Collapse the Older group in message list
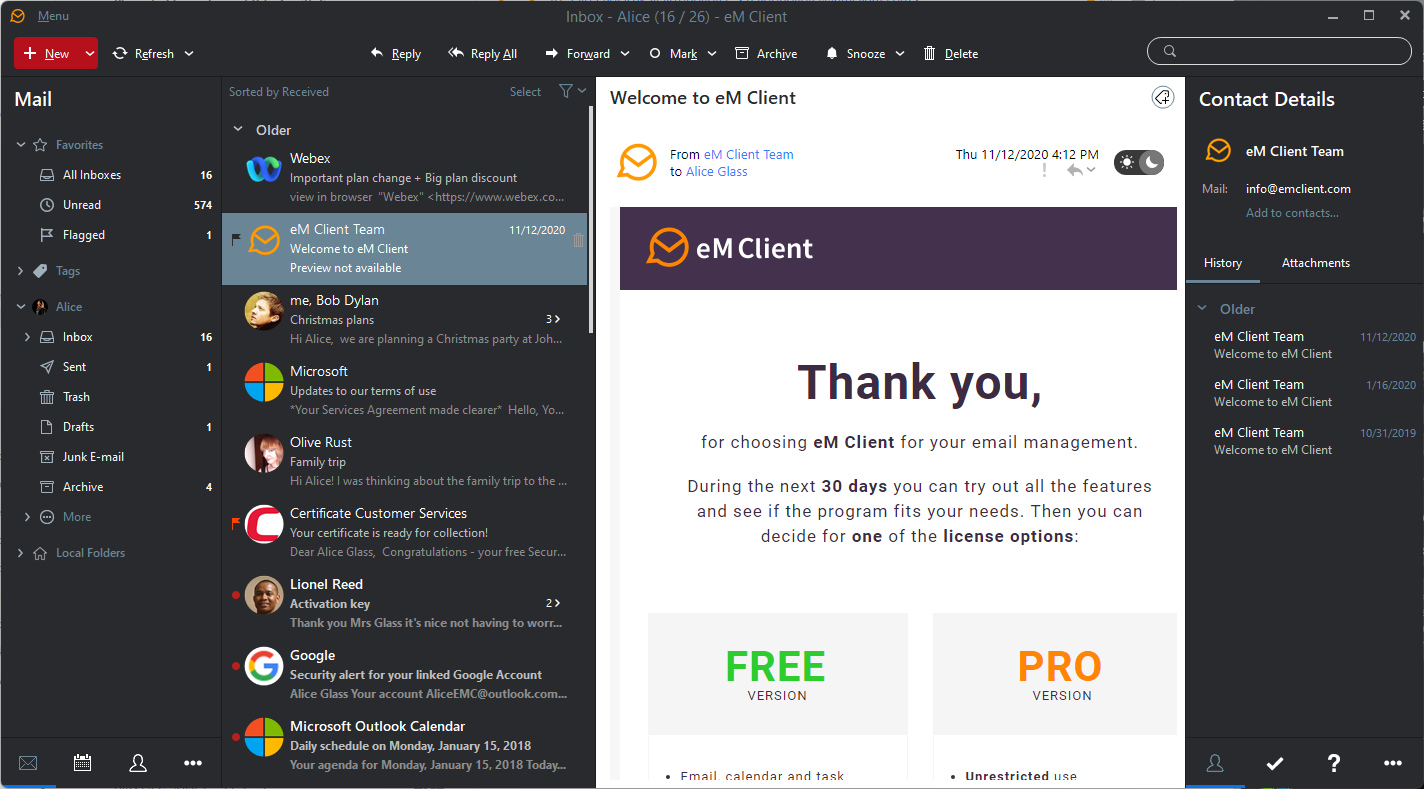 238,130
